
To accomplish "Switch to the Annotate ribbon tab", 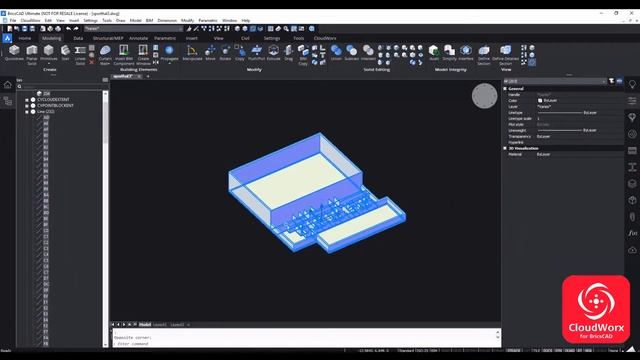I will point(138,38).
